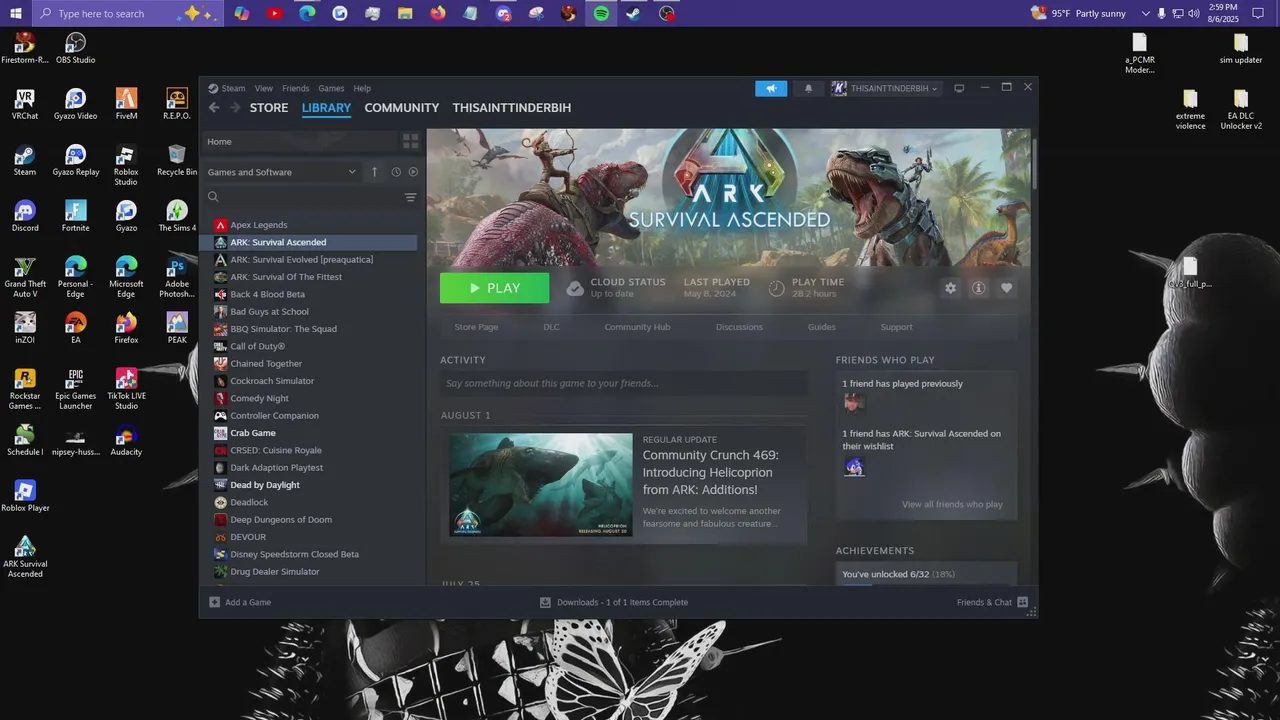This screenshot has width=1280, height=720.
Task: Click avatar of friend who played previously
Action: 854,402
